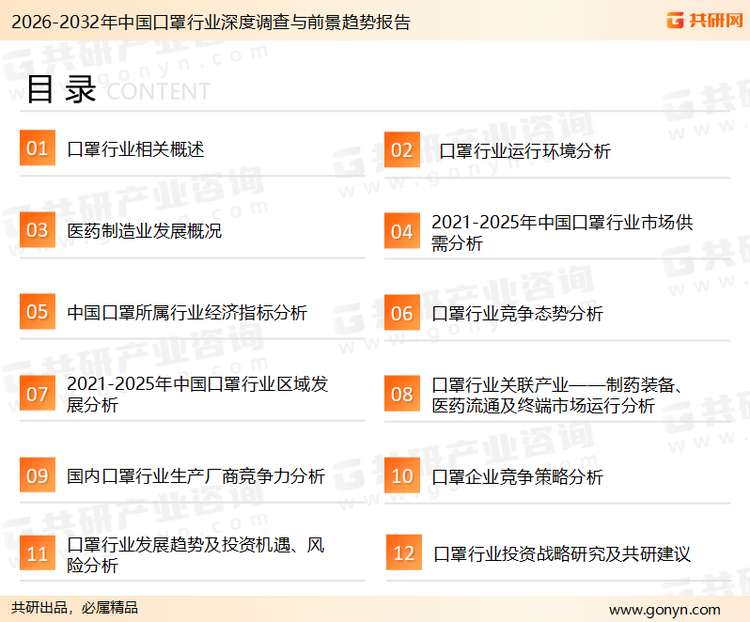
Task: Click the www.gonyn.com link in footer
Action: tap(664, 610)
